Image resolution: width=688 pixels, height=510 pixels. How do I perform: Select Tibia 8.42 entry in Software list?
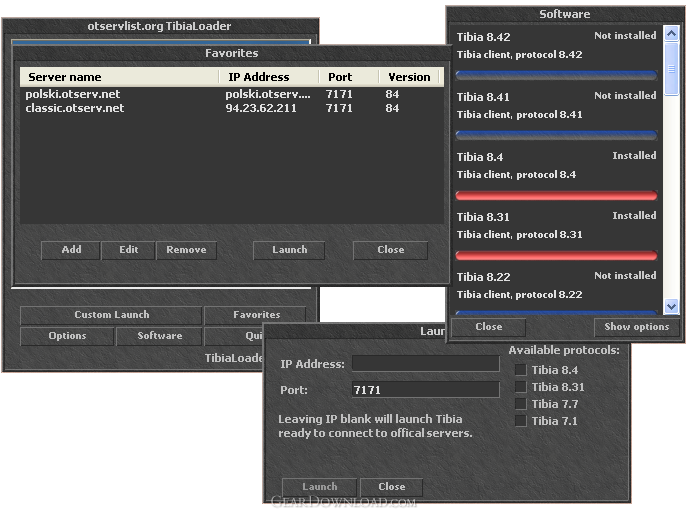coord(556,55)
